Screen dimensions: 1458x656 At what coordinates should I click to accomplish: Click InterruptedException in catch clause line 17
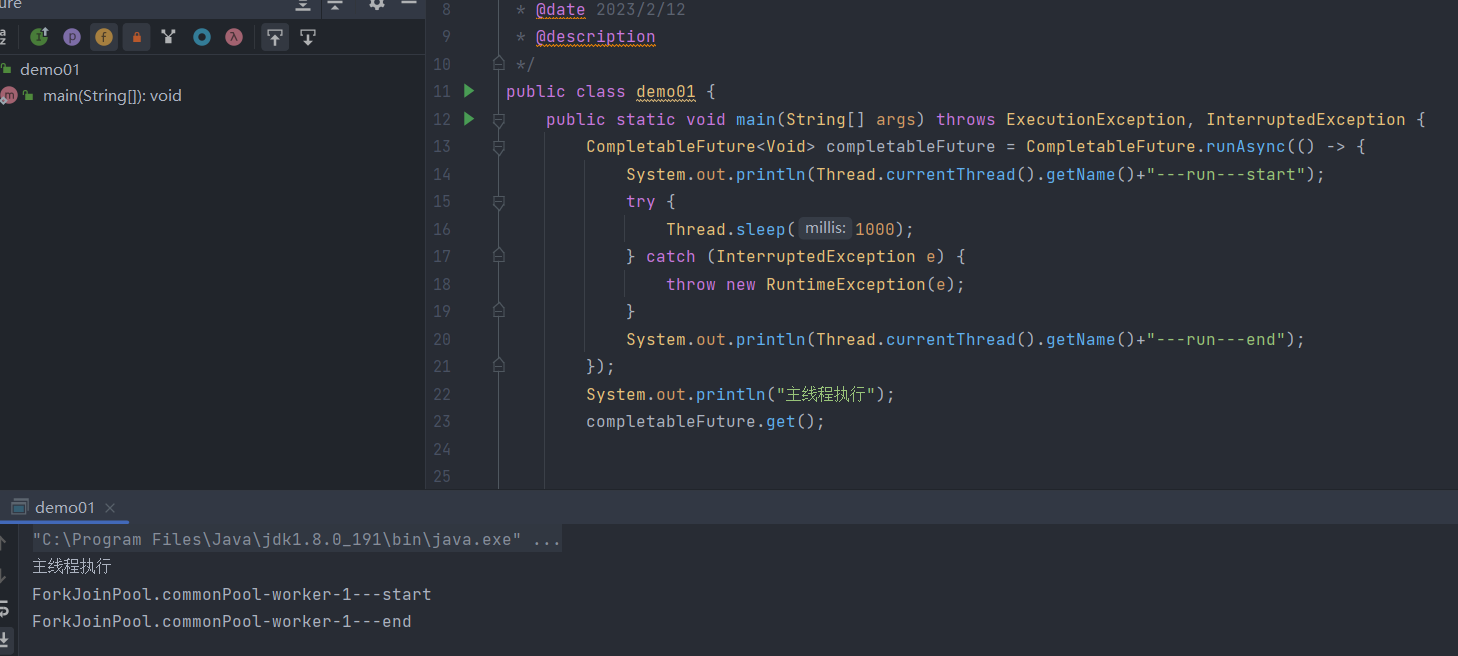(x=816, y=257)
